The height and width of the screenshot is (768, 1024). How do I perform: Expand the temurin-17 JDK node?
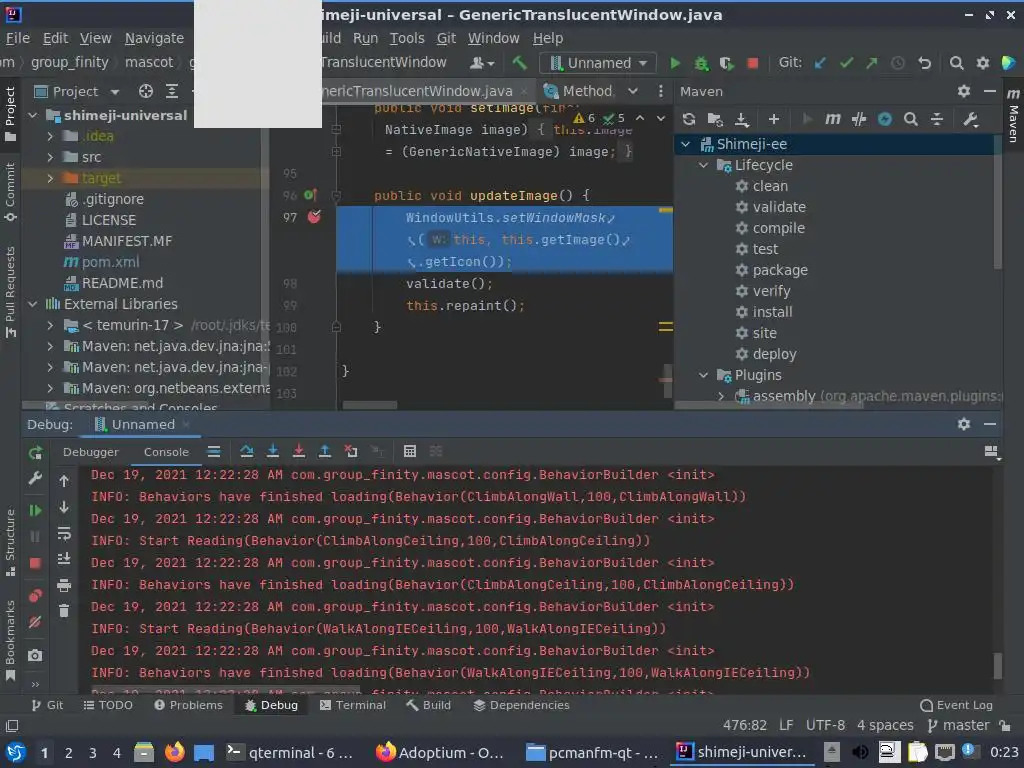click(50, 325)
